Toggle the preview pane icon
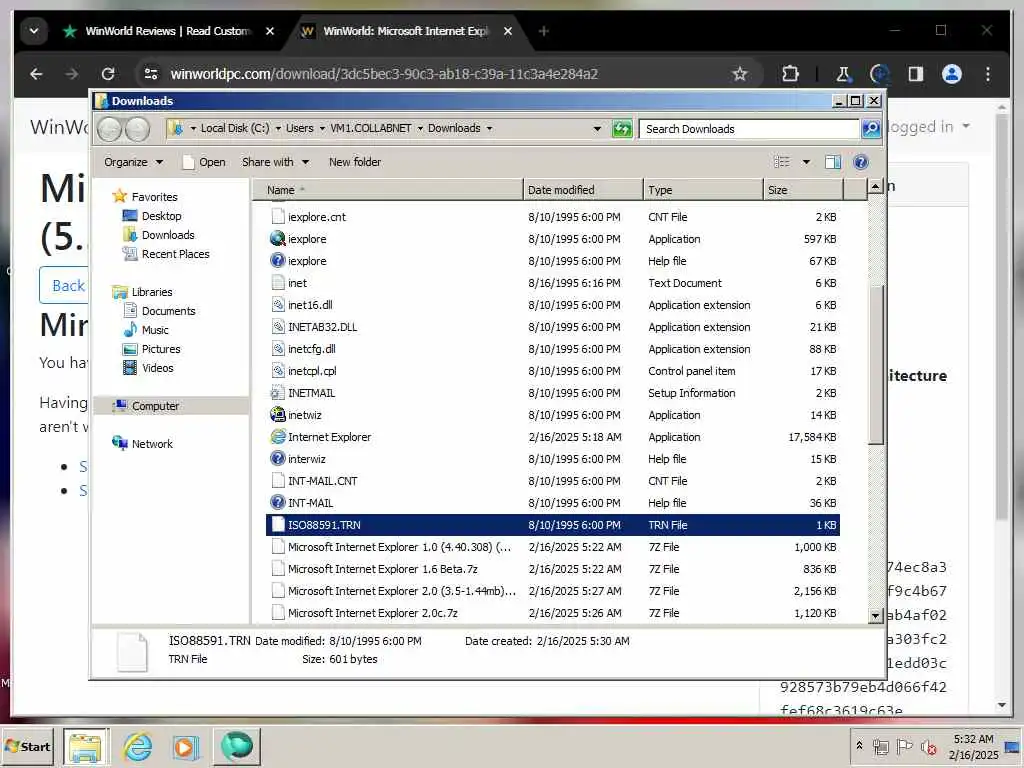1024x768 pixels. click(x=833, y=162)
